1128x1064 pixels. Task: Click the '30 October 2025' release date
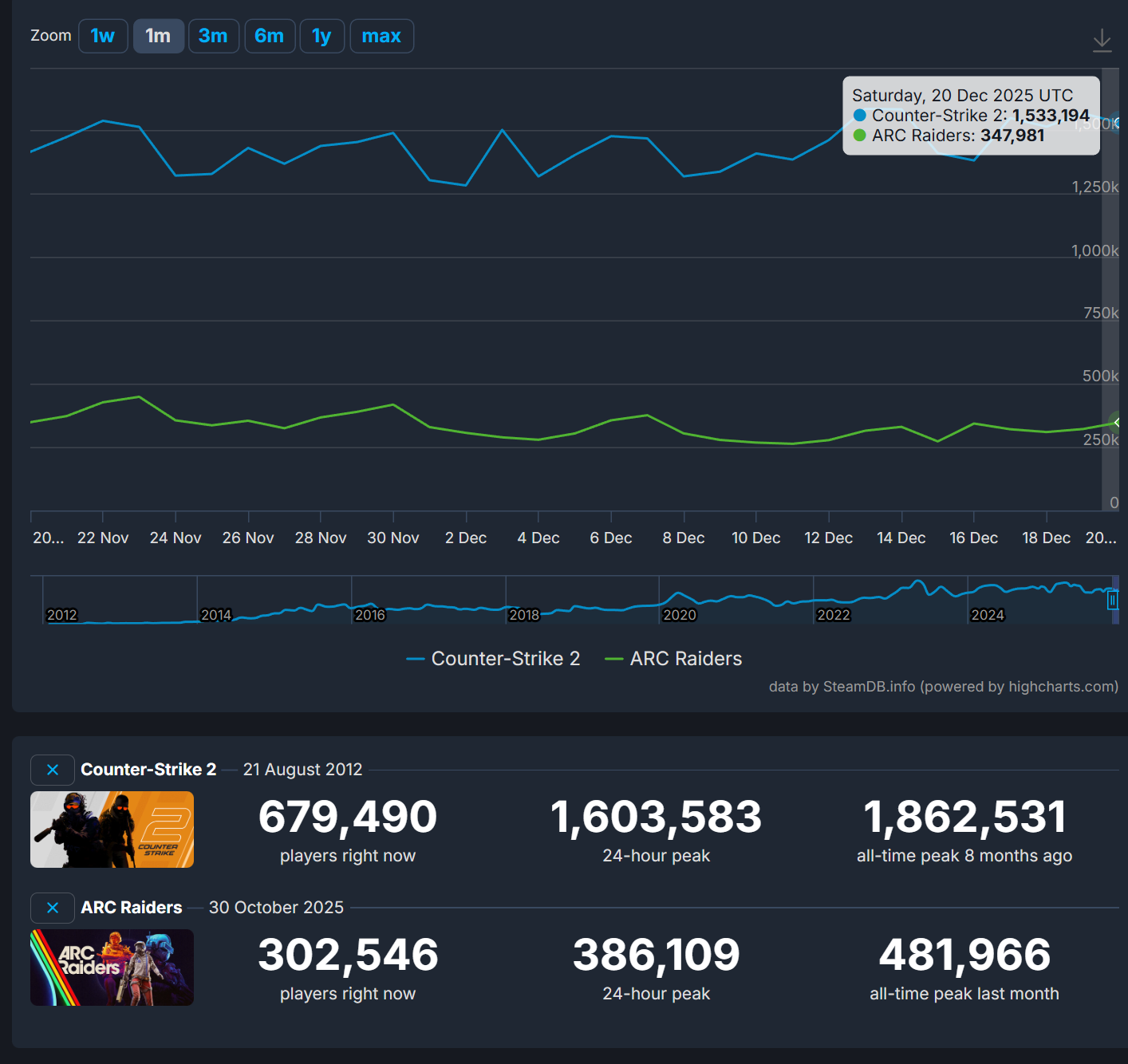(x=276, y=908)
